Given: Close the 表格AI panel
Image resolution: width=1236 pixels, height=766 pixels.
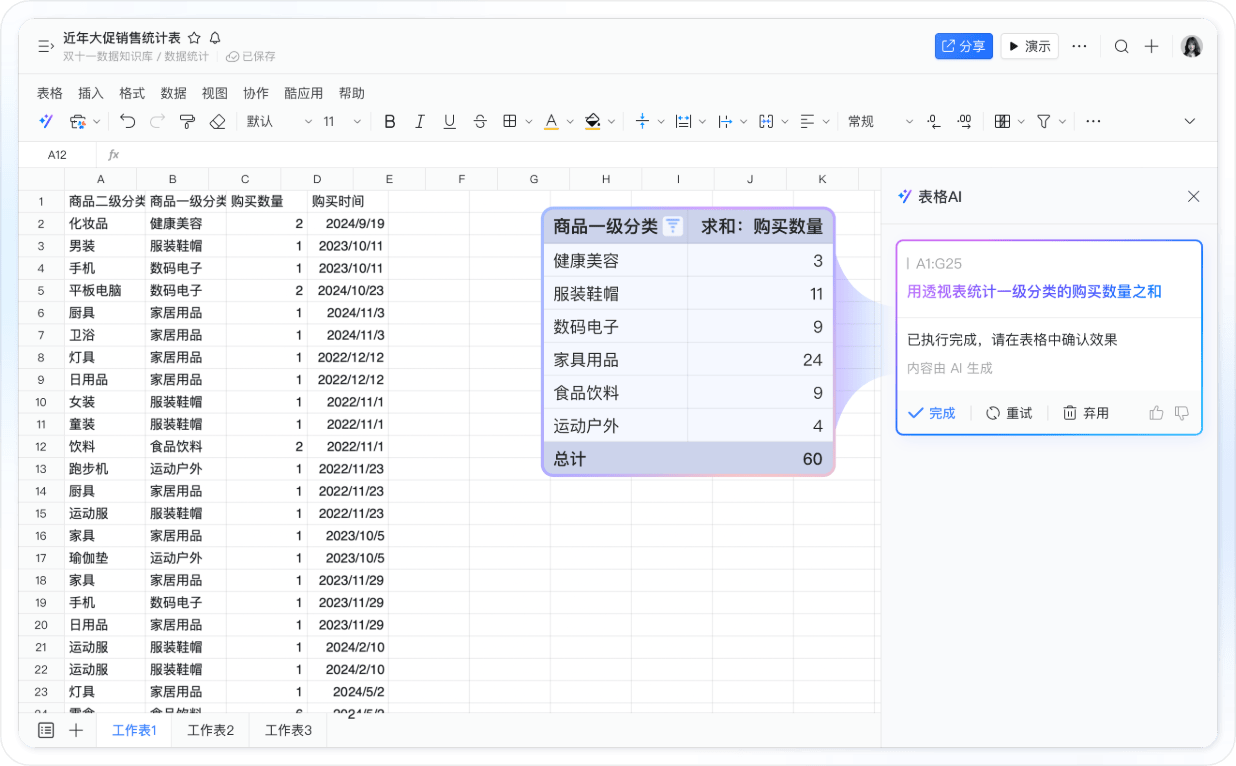Looking at the screenshot, I should tap(1193, 197).
